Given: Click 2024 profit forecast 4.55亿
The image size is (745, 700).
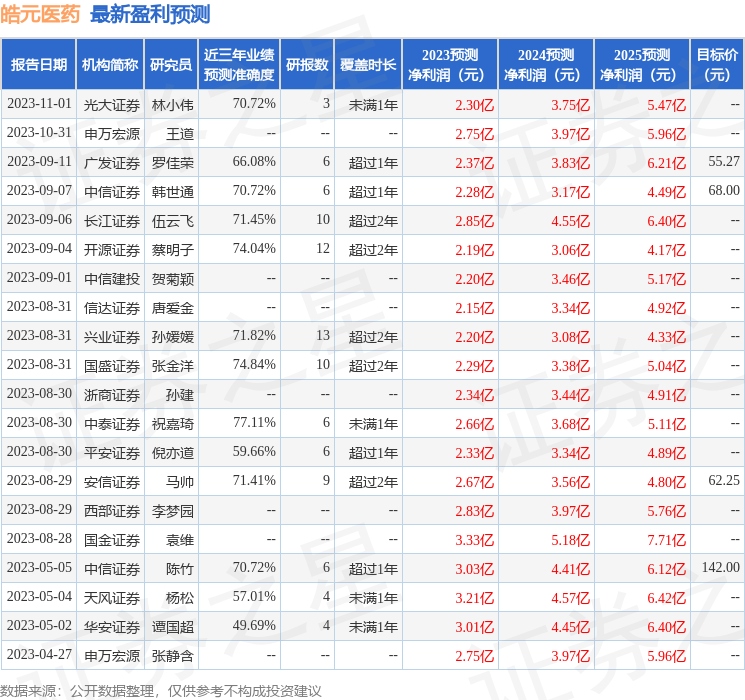Looking at the screenshot, I should [x=570, y=221].
